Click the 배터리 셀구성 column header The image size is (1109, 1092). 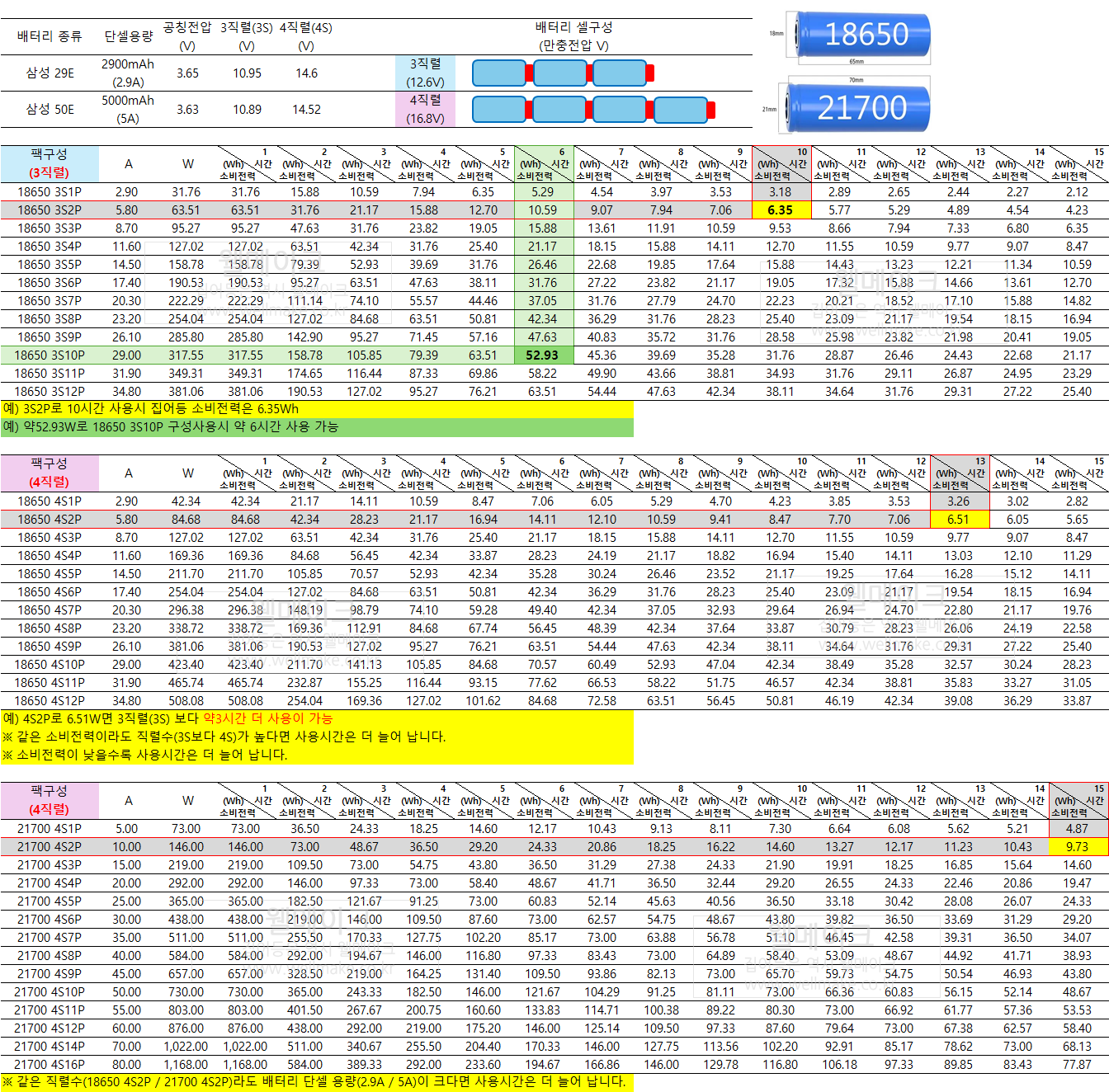click(x=573, y=36)
